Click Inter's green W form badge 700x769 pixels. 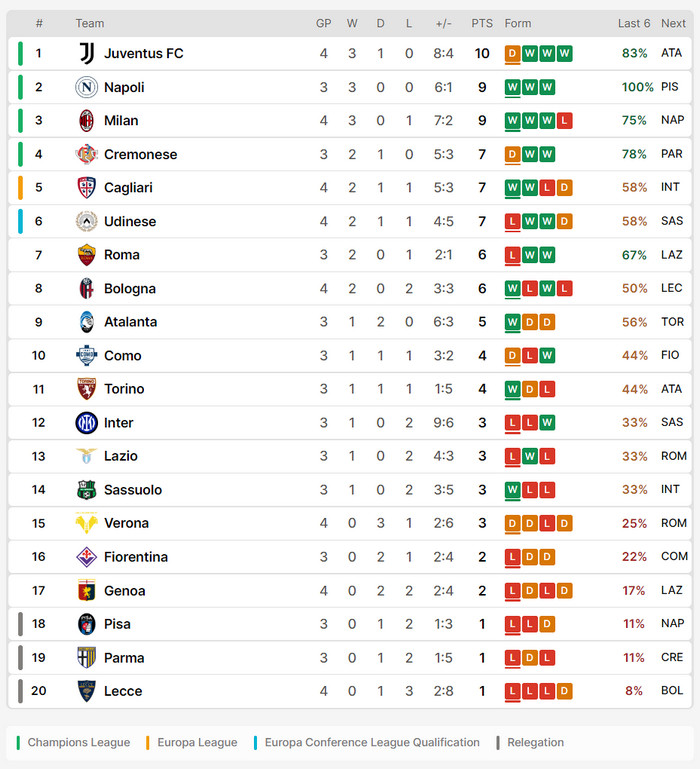click(547, 423)
